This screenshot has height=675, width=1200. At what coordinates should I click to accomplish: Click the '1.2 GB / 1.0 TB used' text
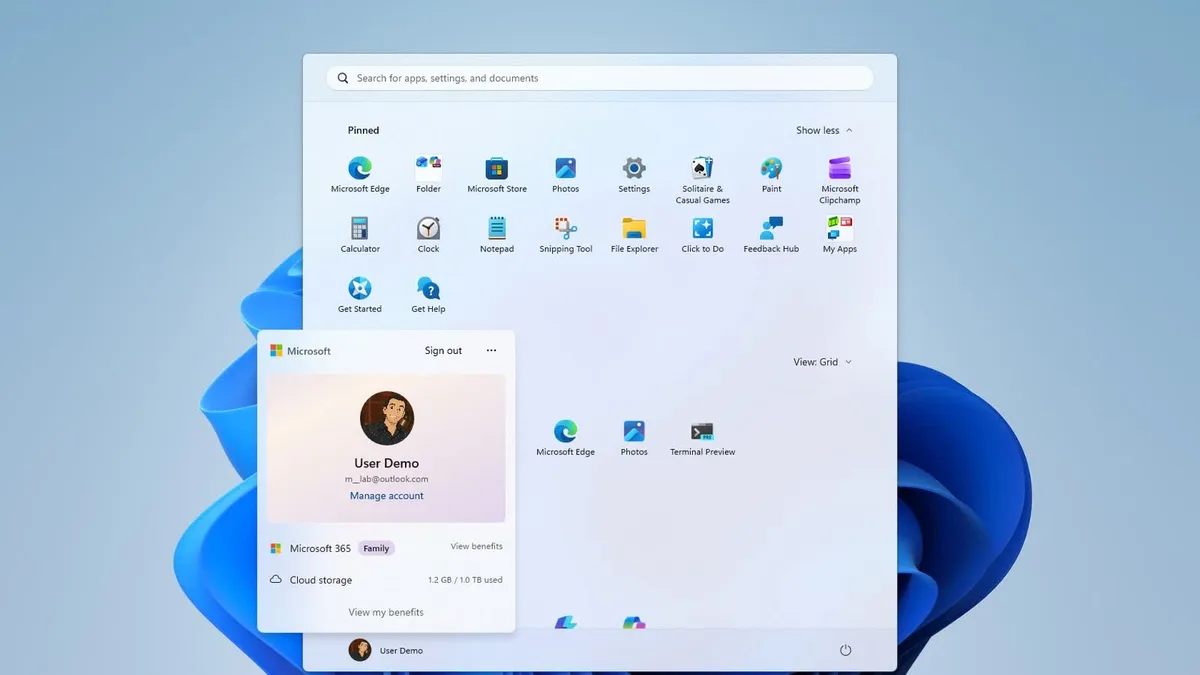click(x=465, y=580)
